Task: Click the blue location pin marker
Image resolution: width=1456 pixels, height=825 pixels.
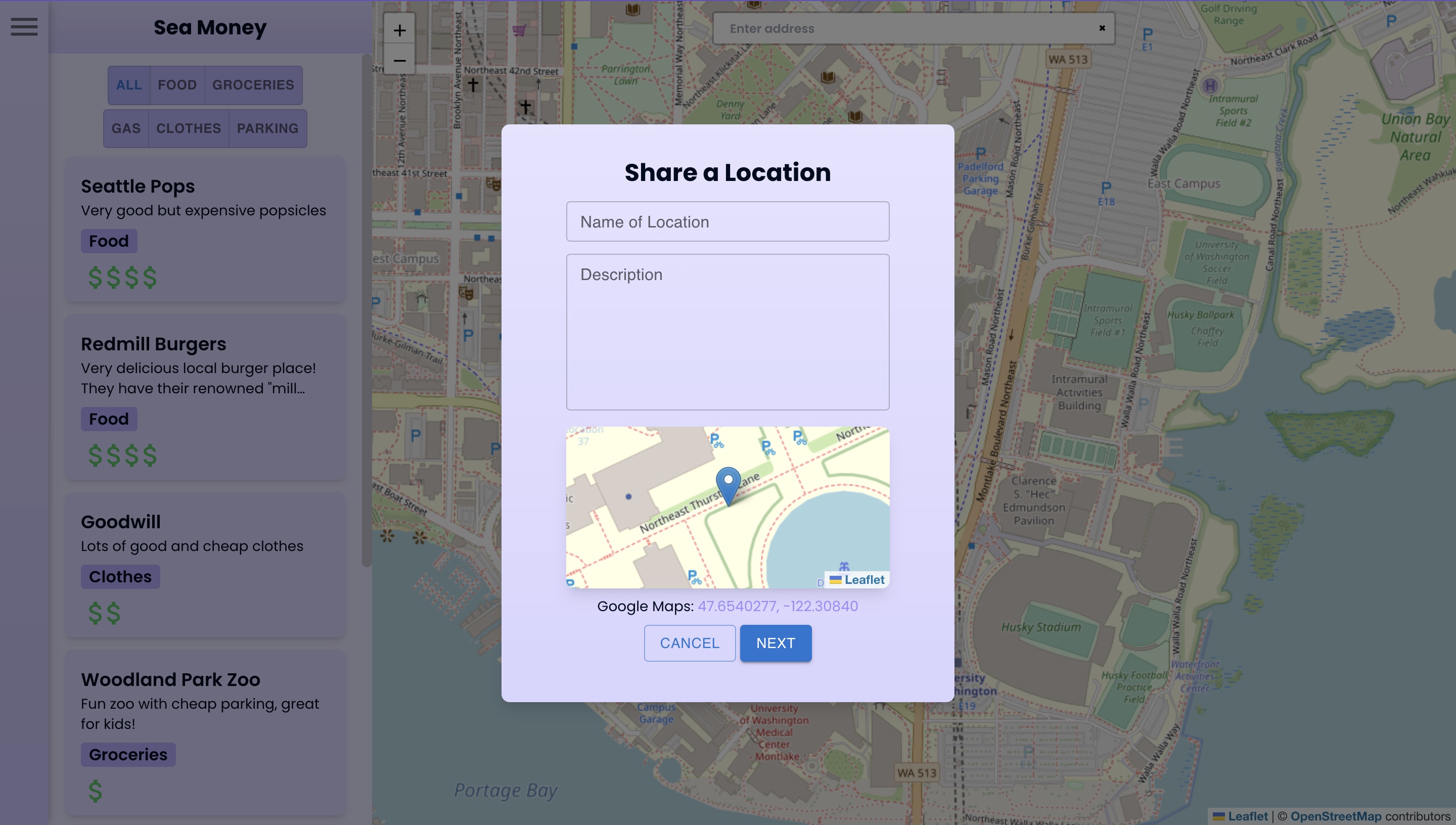Action: [x=728, y=483]
